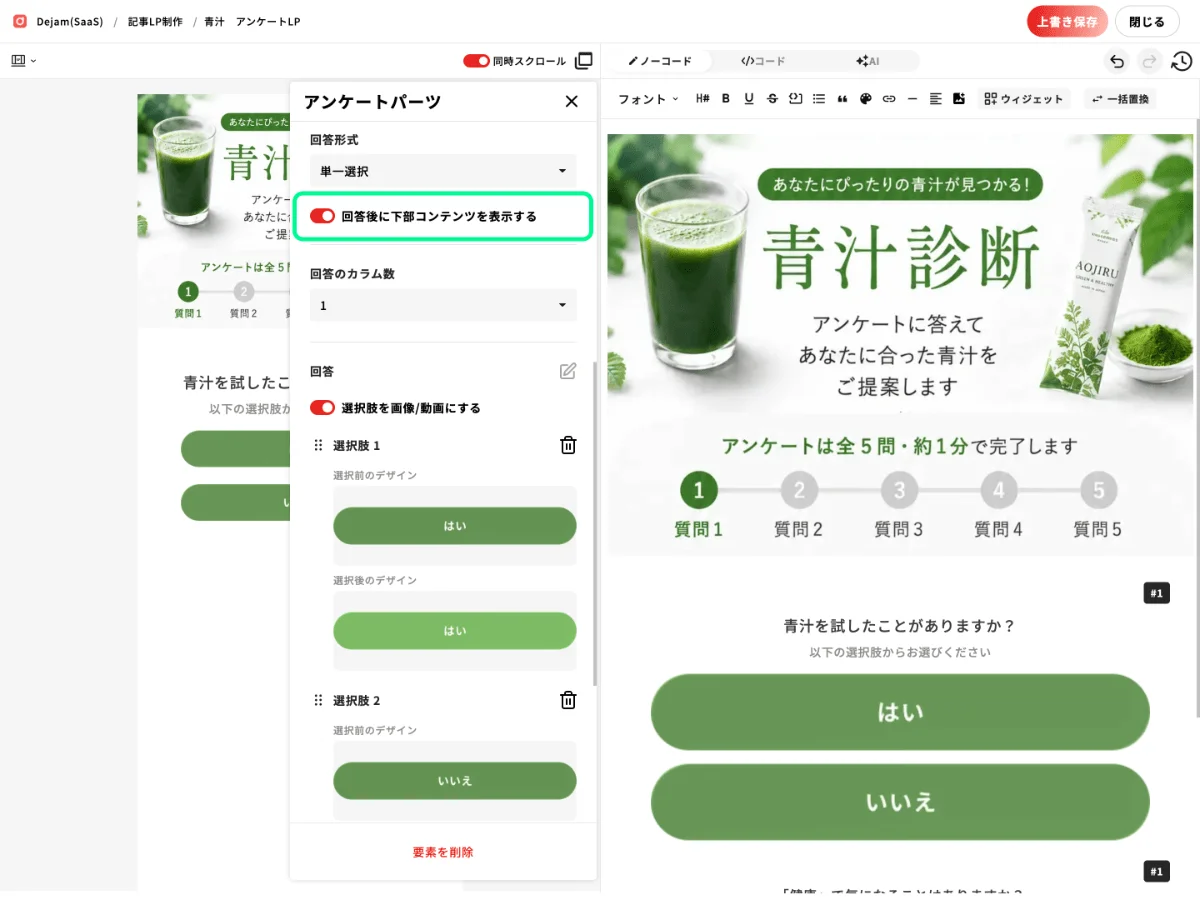1200x900 pixels.
Task: Open the ウィジェット menu
Action: [1024, 98]
